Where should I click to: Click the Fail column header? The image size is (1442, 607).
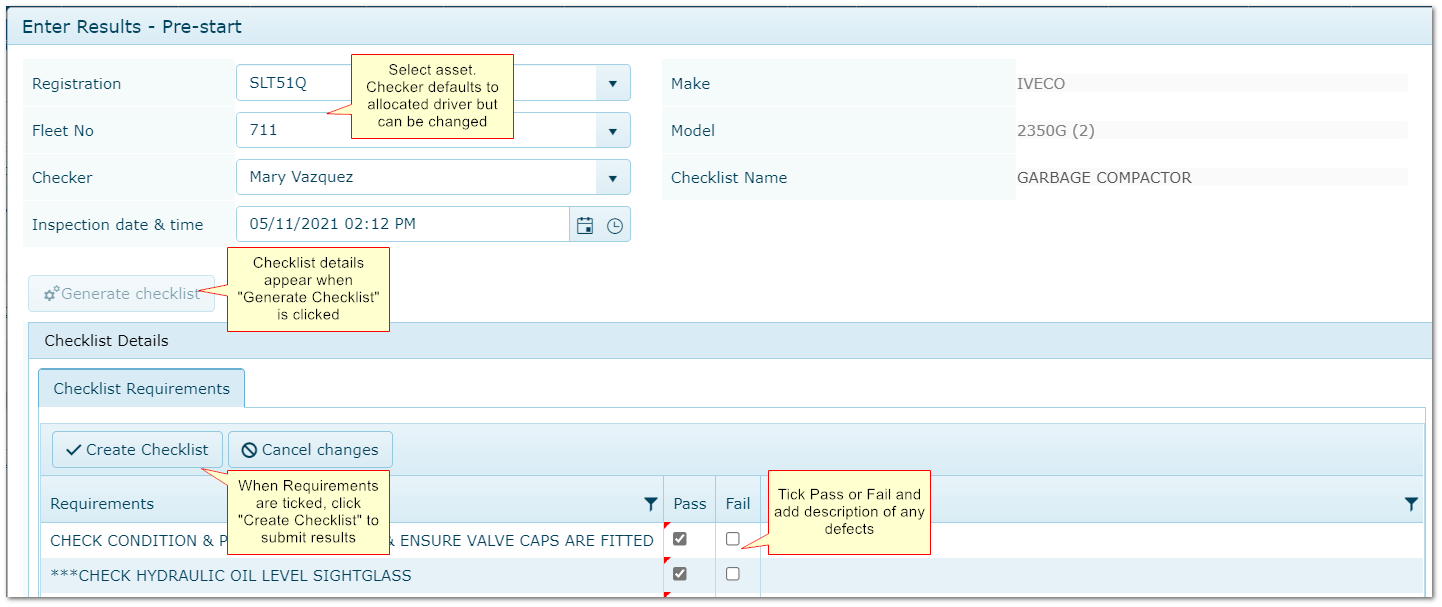[738, 504]
